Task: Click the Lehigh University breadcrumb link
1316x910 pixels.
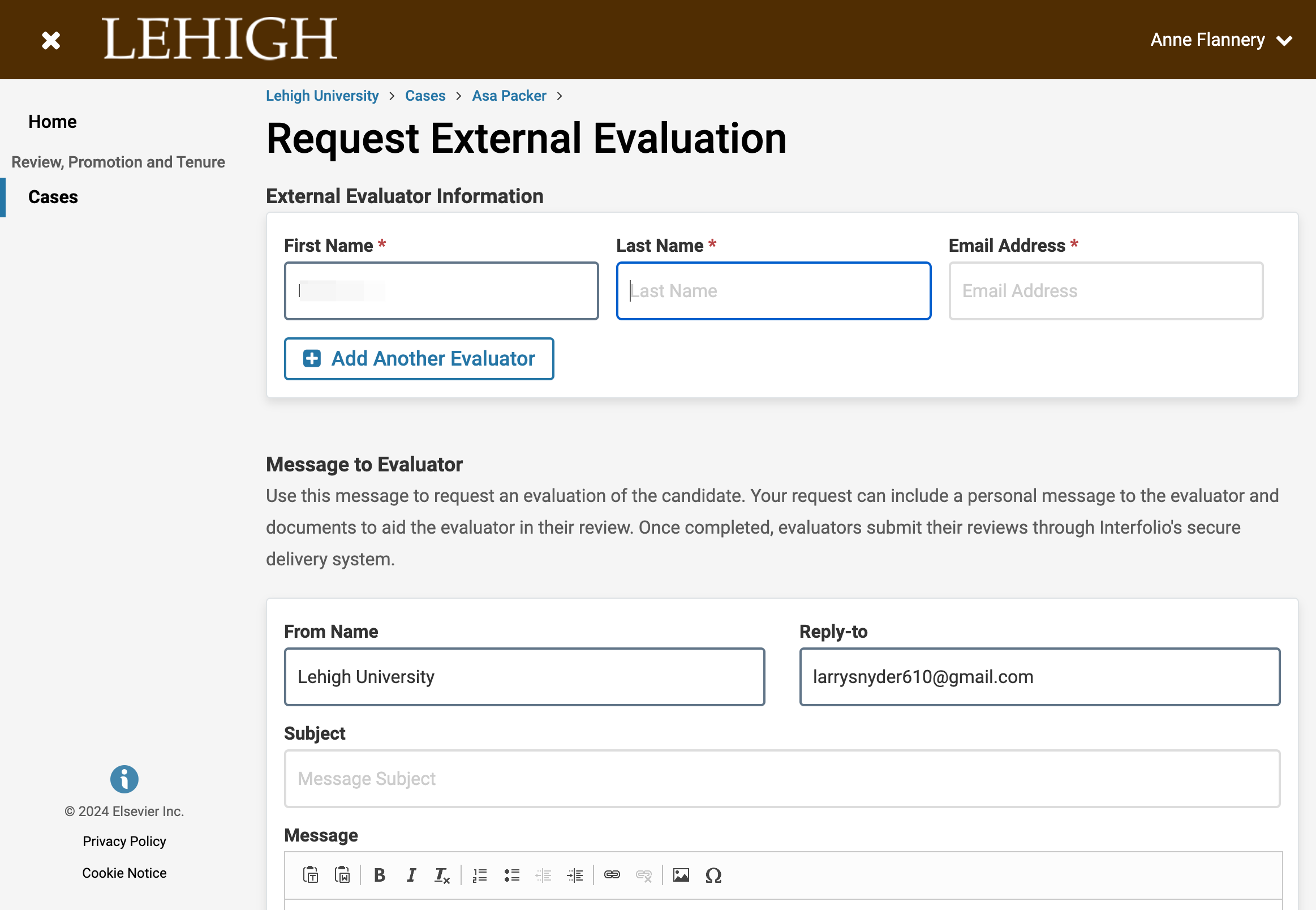Action: coord(322,96)
